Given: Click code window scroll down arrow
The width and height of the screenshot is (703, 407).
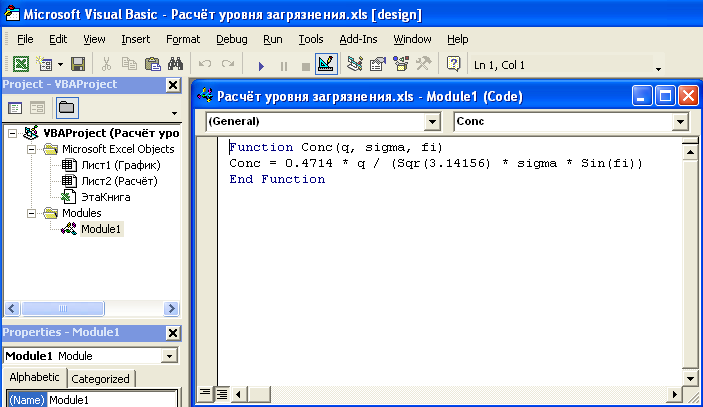Looking at the screenshot, I should (x=690, y=378).
